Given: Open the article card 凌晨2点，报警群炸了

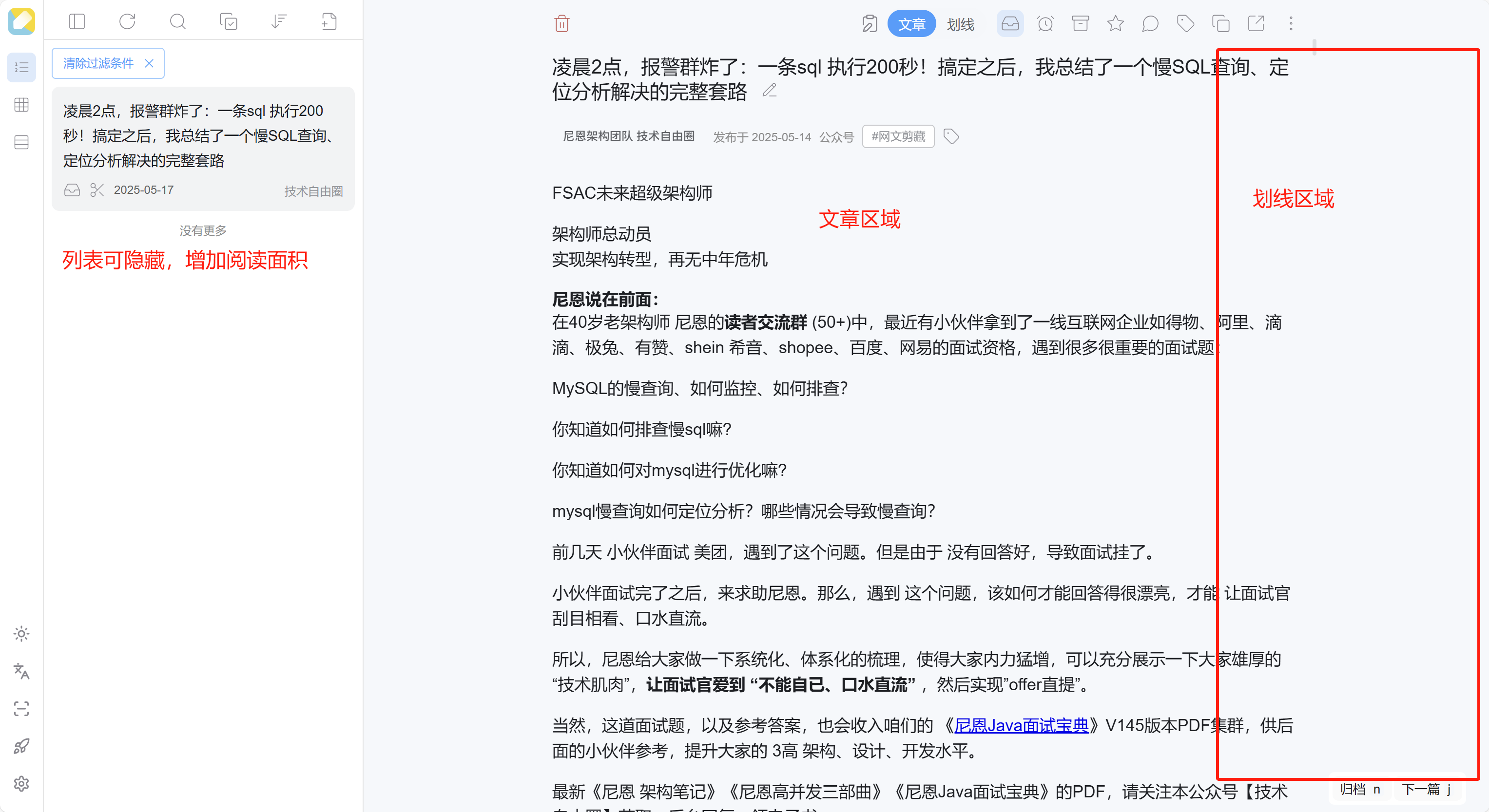Looking at the screenshot, I should (x=203, y=149).
